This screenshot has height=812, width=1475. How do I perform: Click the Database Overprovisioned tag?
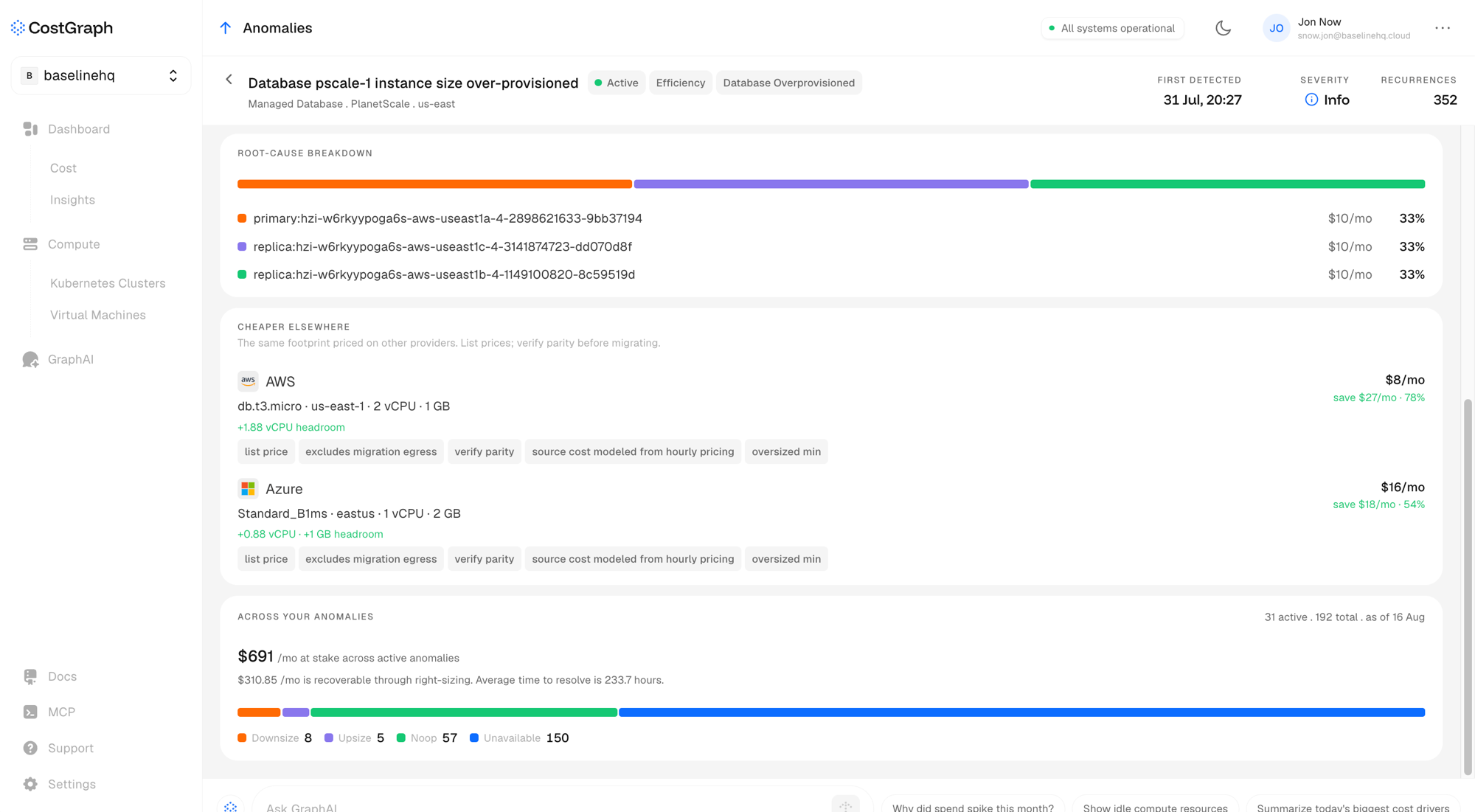(789, 83)
